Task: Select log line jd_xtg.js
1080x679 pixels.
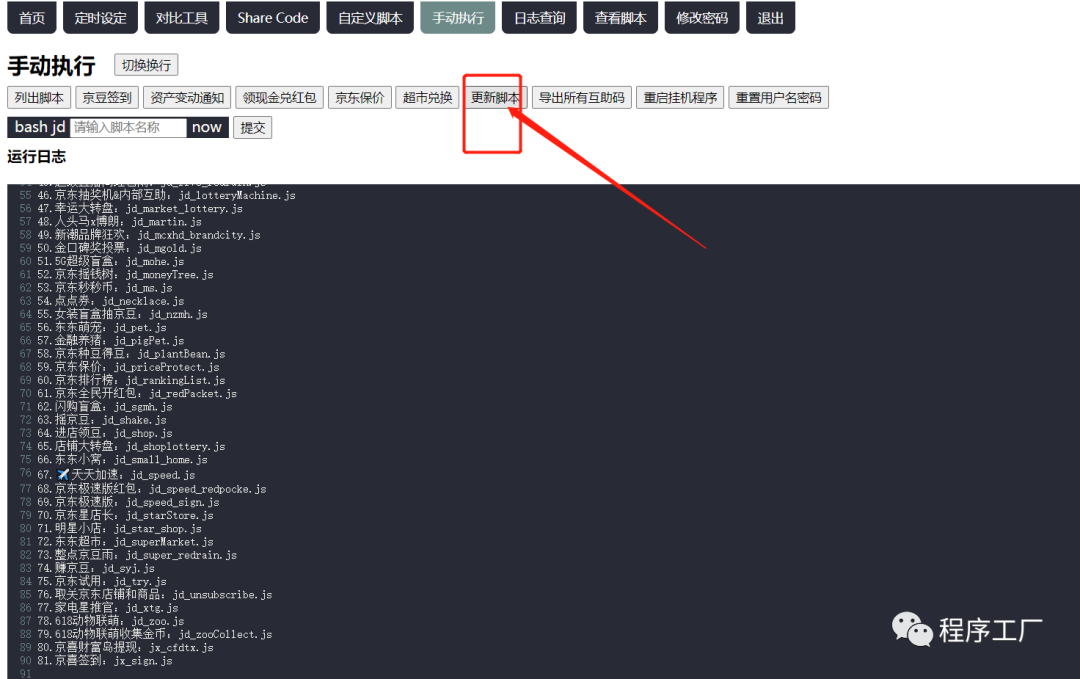Action: pos(107,608)
